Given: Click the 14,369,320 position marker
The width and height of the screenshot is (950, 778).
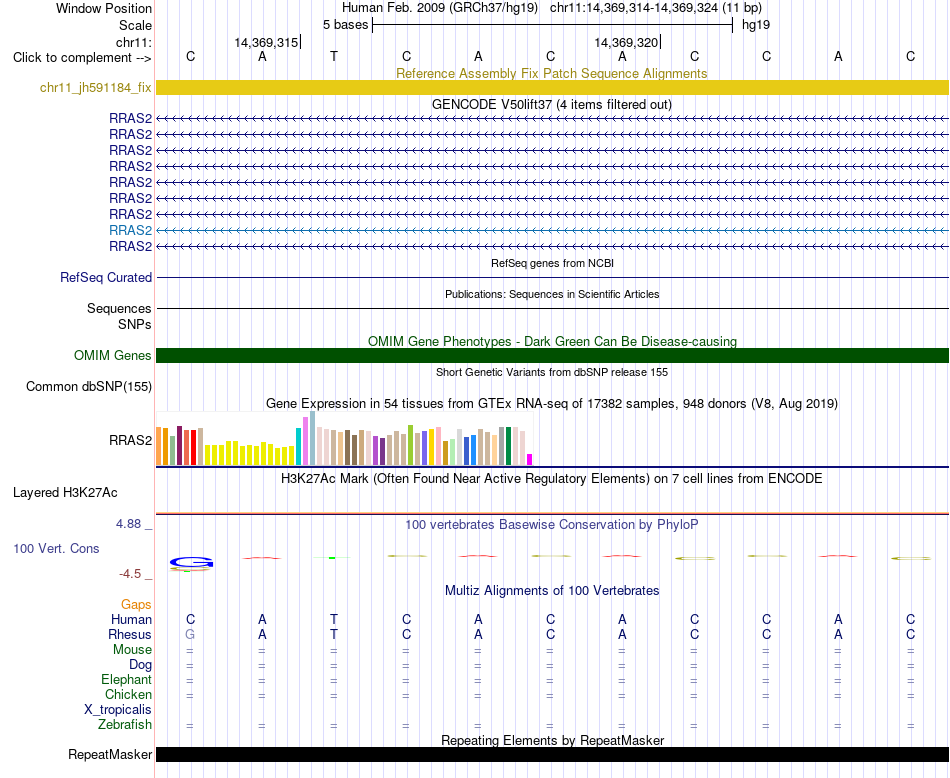Looking at the screenshot, I should point(627,42).
